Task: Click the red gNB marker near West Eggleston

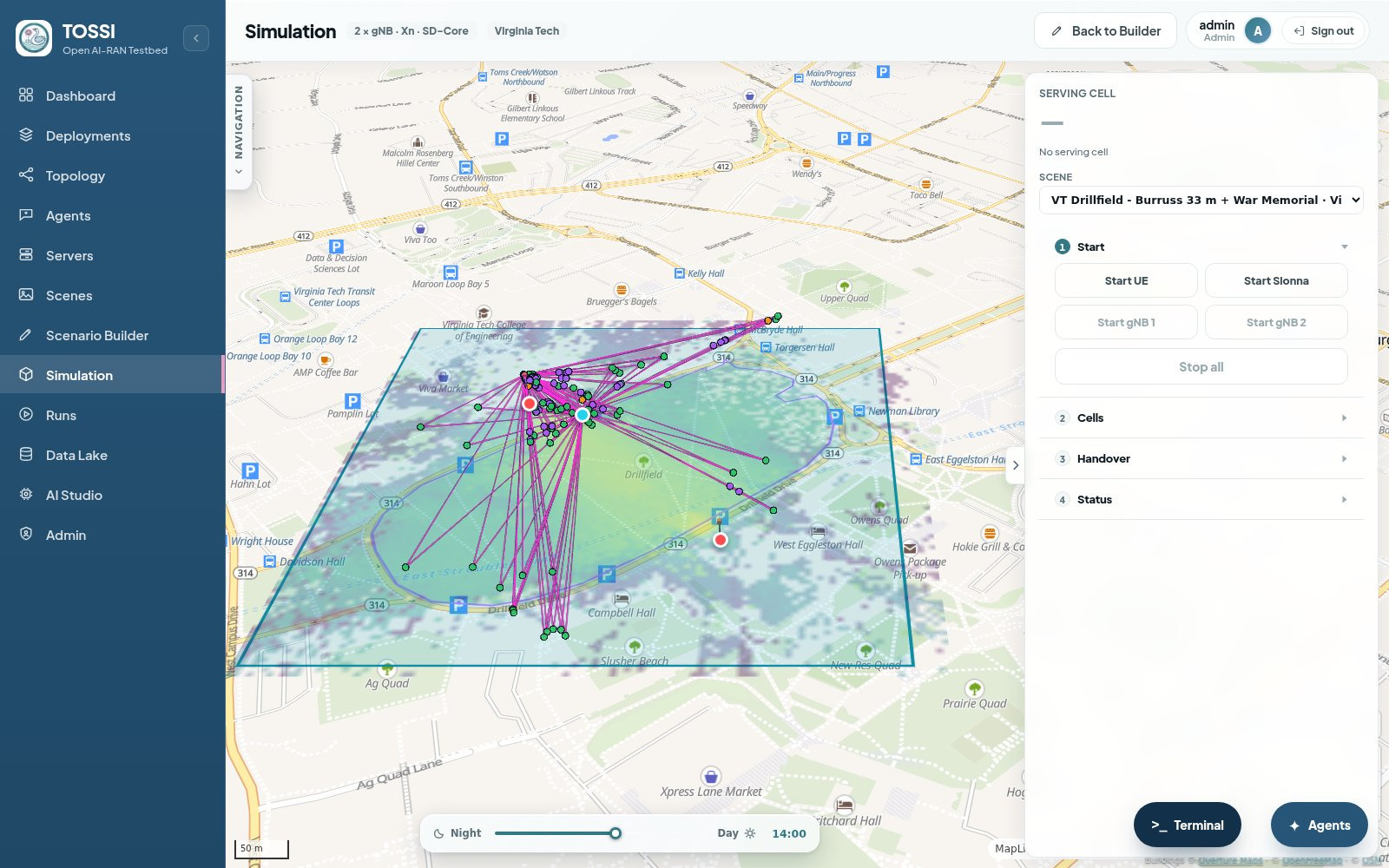Action: [x=721, y=540]
